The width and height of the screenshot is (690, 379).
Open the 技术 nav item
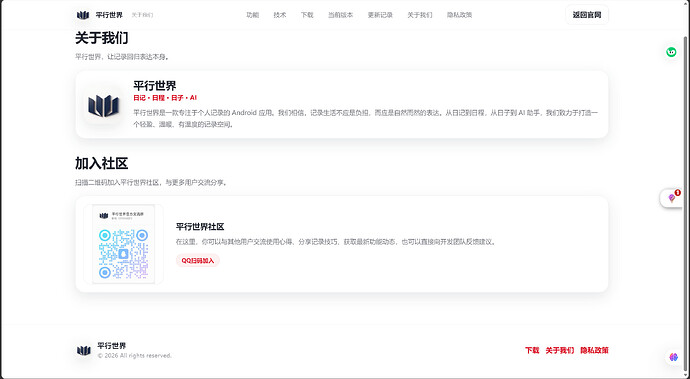click(x=280, y=15)
